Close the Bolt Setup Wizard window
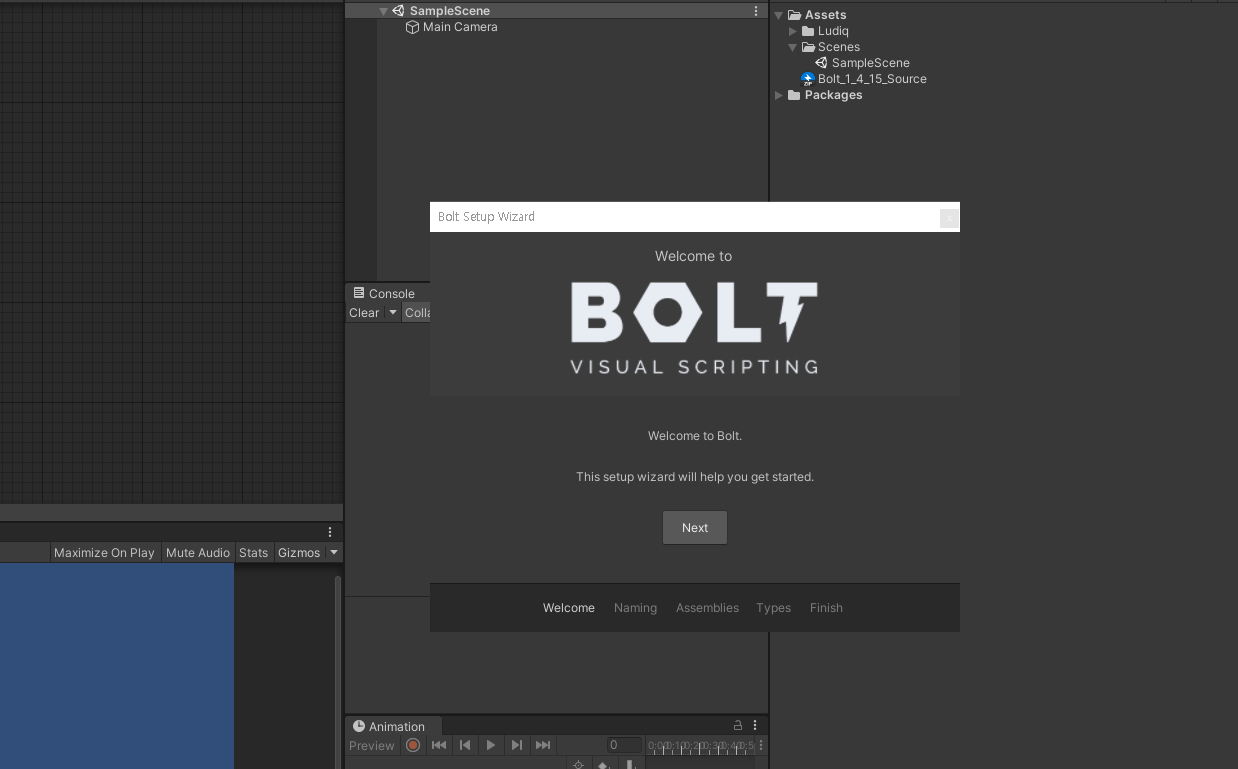 pos(949,217)
